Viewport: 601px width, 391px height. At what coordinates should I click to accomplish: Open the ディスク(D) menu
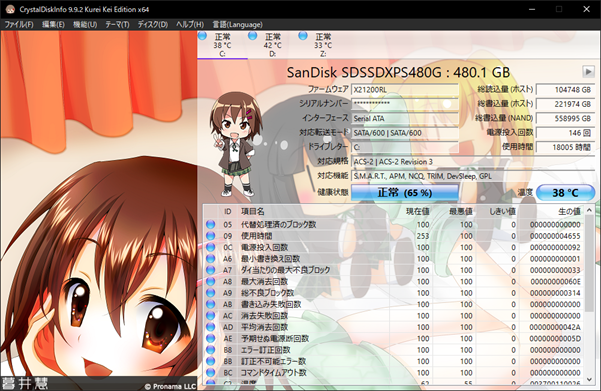[x=153, y=25]
